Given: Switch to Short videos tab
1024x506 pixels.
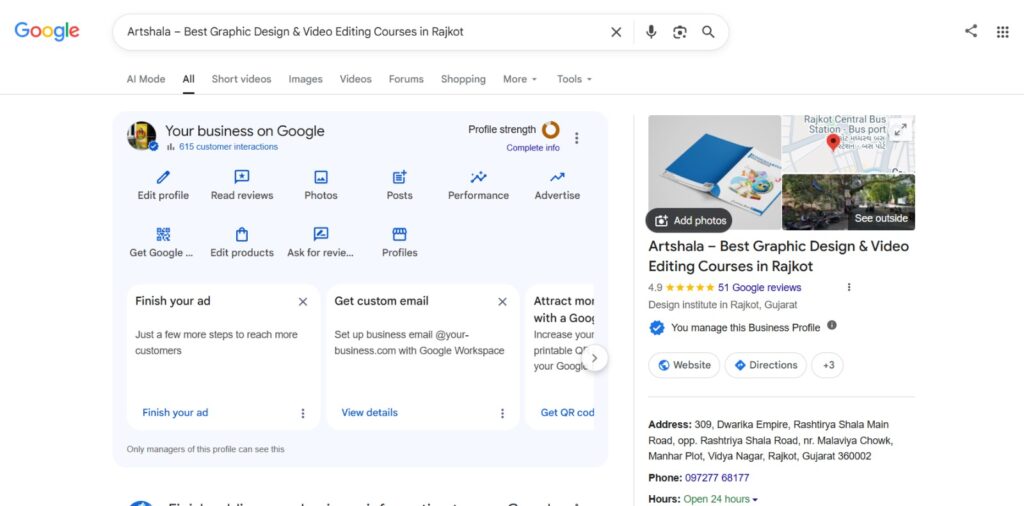Looking at the screenshot, I should point(241,79).
